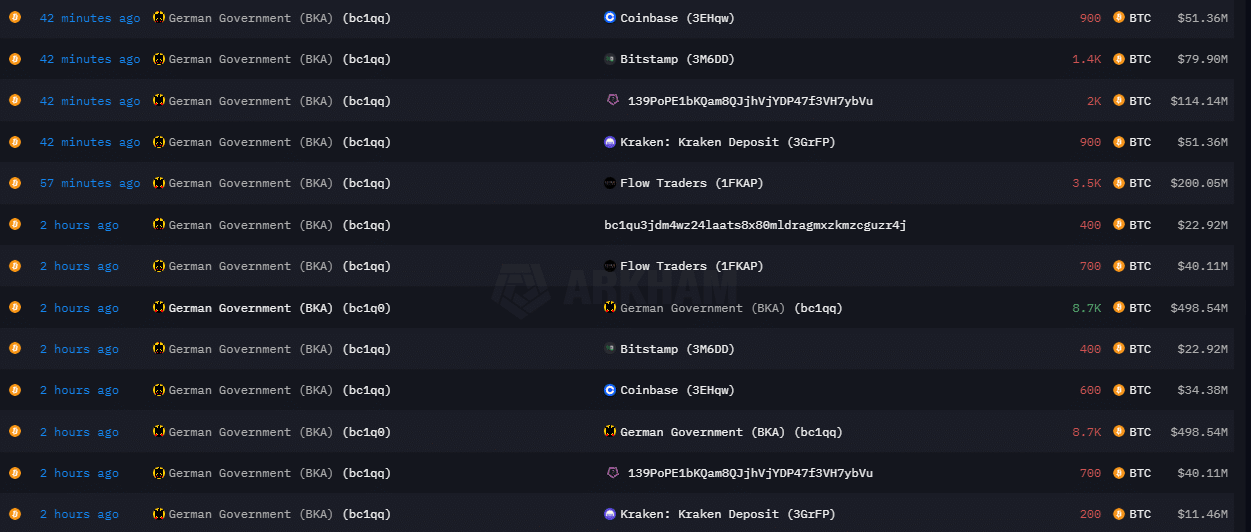1251x532 pixels.
Task: Click the Coinbase icon in the 600 BTC row
Action: tap(610, 390)
